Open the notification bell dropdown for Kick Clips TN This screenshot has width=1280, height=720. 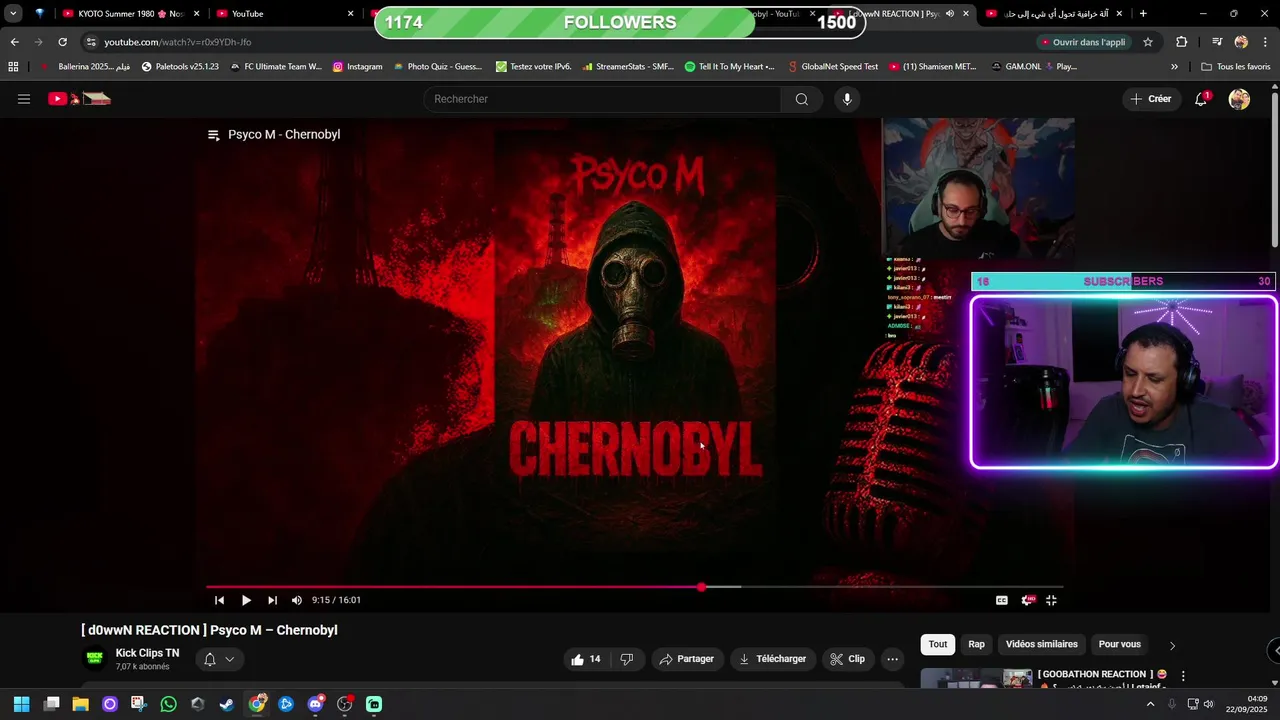[x=219, y=659]
